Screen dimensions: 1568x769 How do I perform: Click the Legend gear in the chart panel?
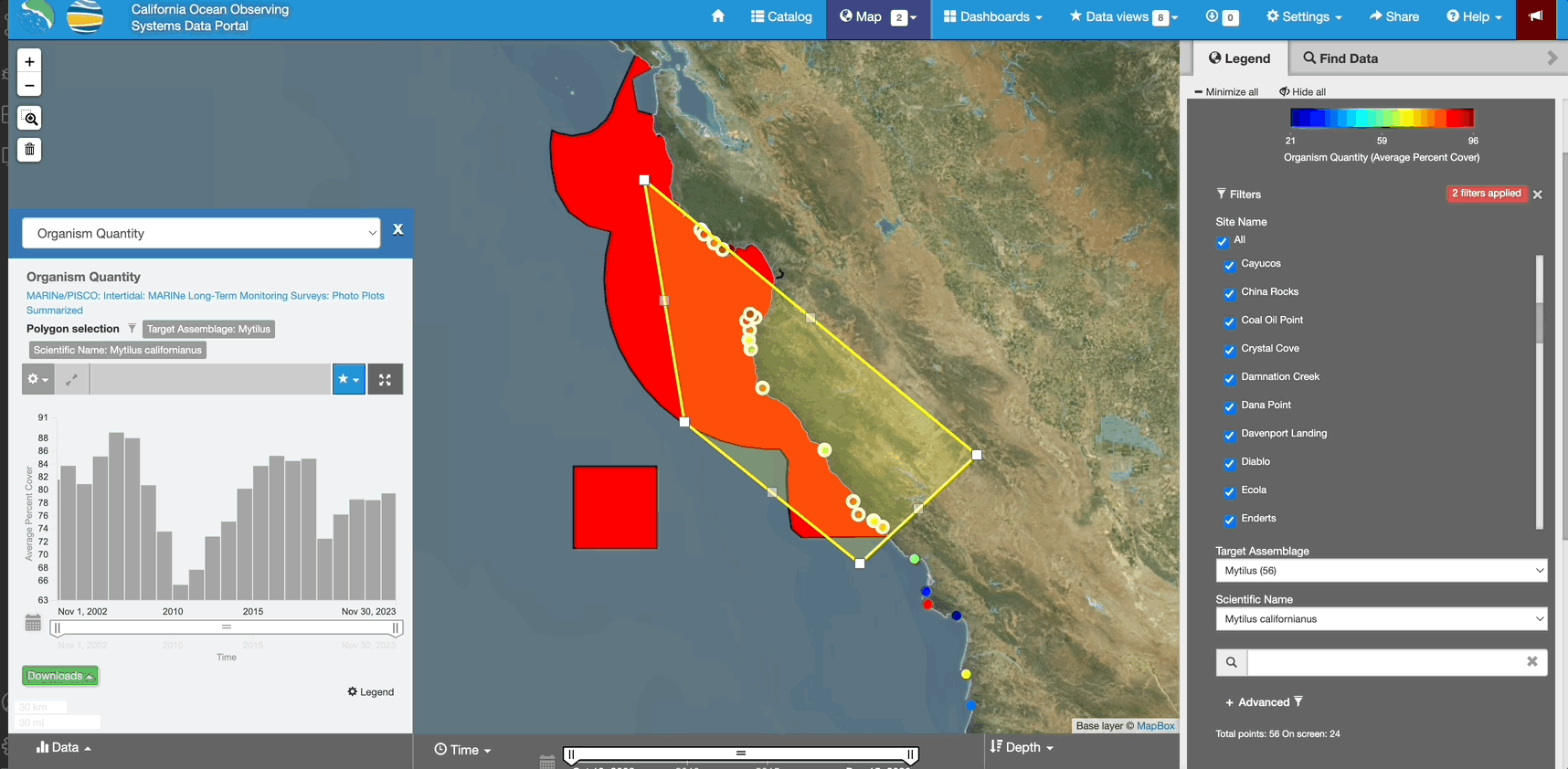370,691
